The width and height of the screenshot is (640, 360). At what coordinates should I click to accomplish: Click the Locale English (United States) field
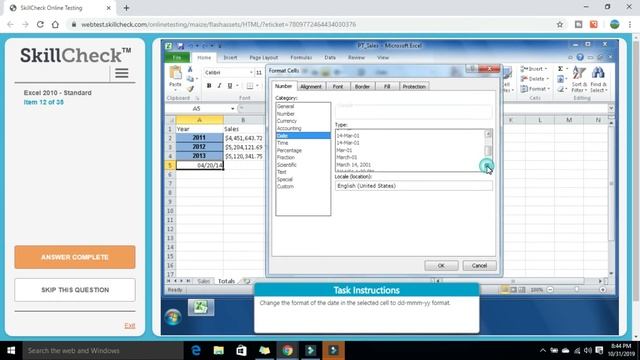click(414, 186)
